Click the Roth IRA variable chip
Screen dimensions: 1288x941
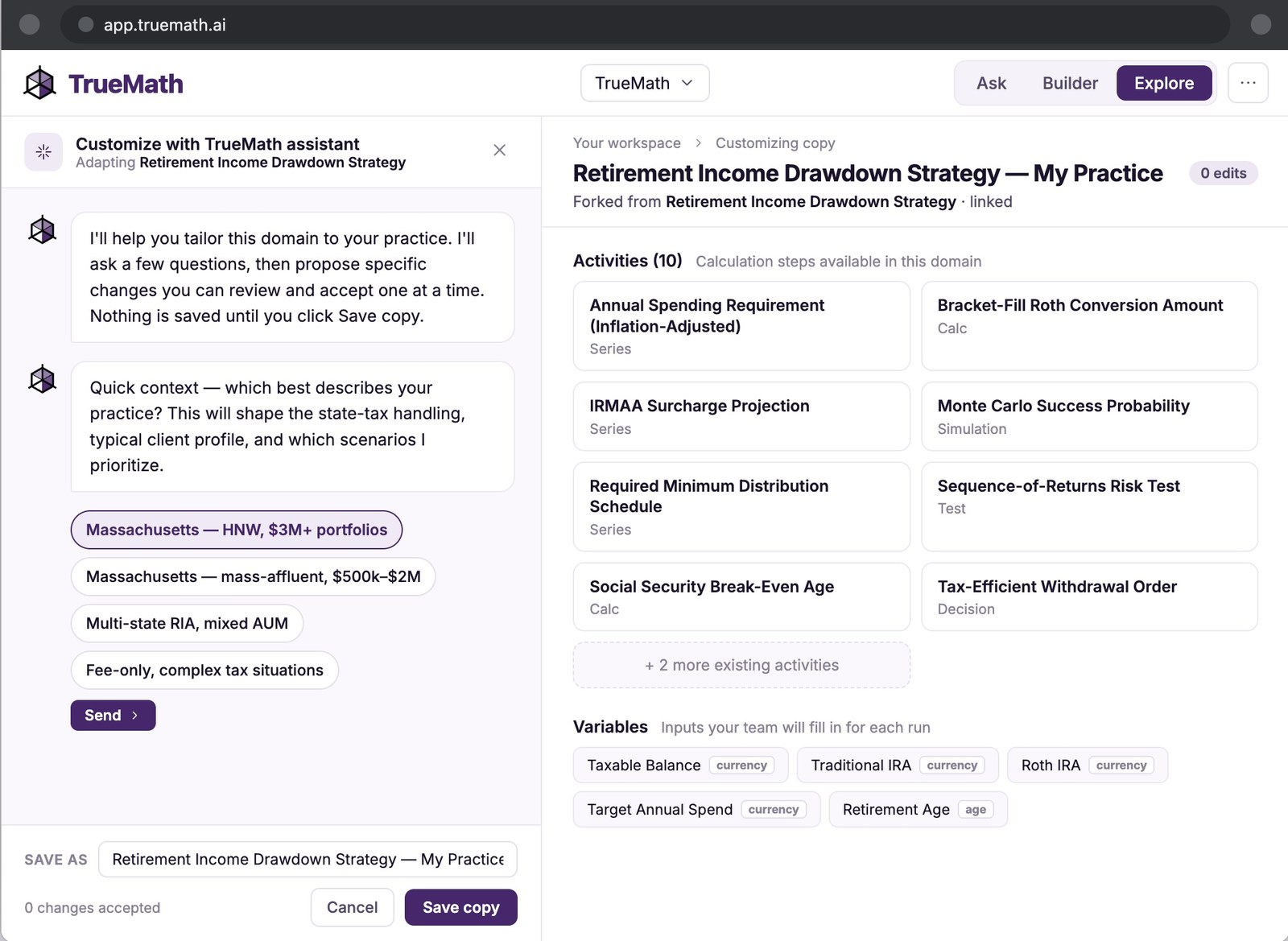click(1088, 765)
